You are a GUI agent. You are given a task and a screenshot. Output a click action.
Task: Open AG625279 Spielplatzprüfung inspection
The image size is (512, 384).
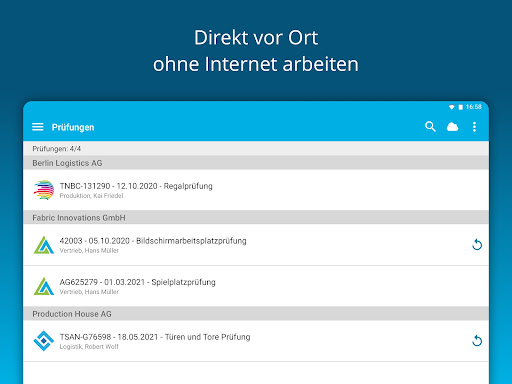[x=256, y=286]
